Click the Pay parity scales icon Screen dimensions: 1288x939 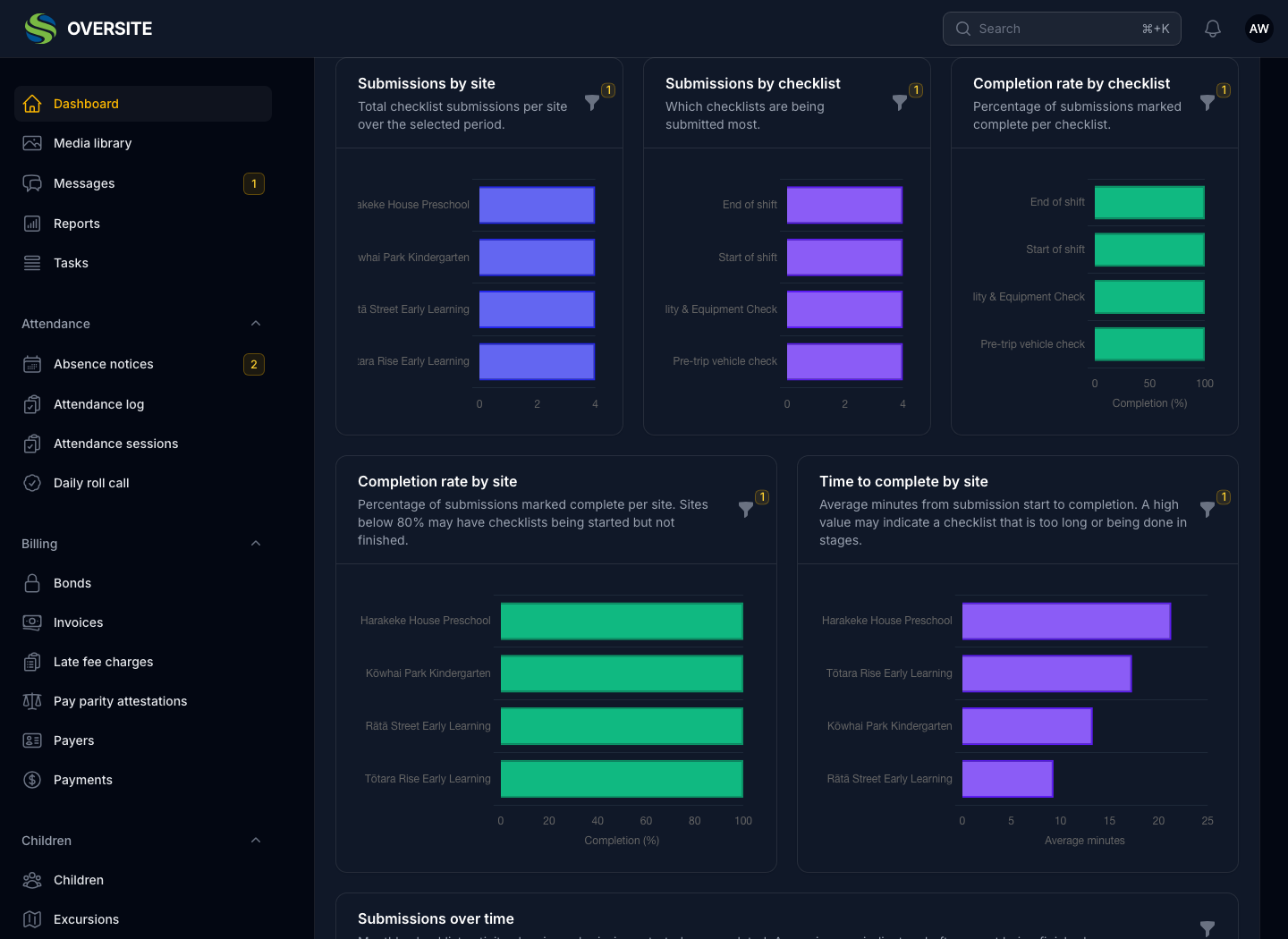pos(32,701)
